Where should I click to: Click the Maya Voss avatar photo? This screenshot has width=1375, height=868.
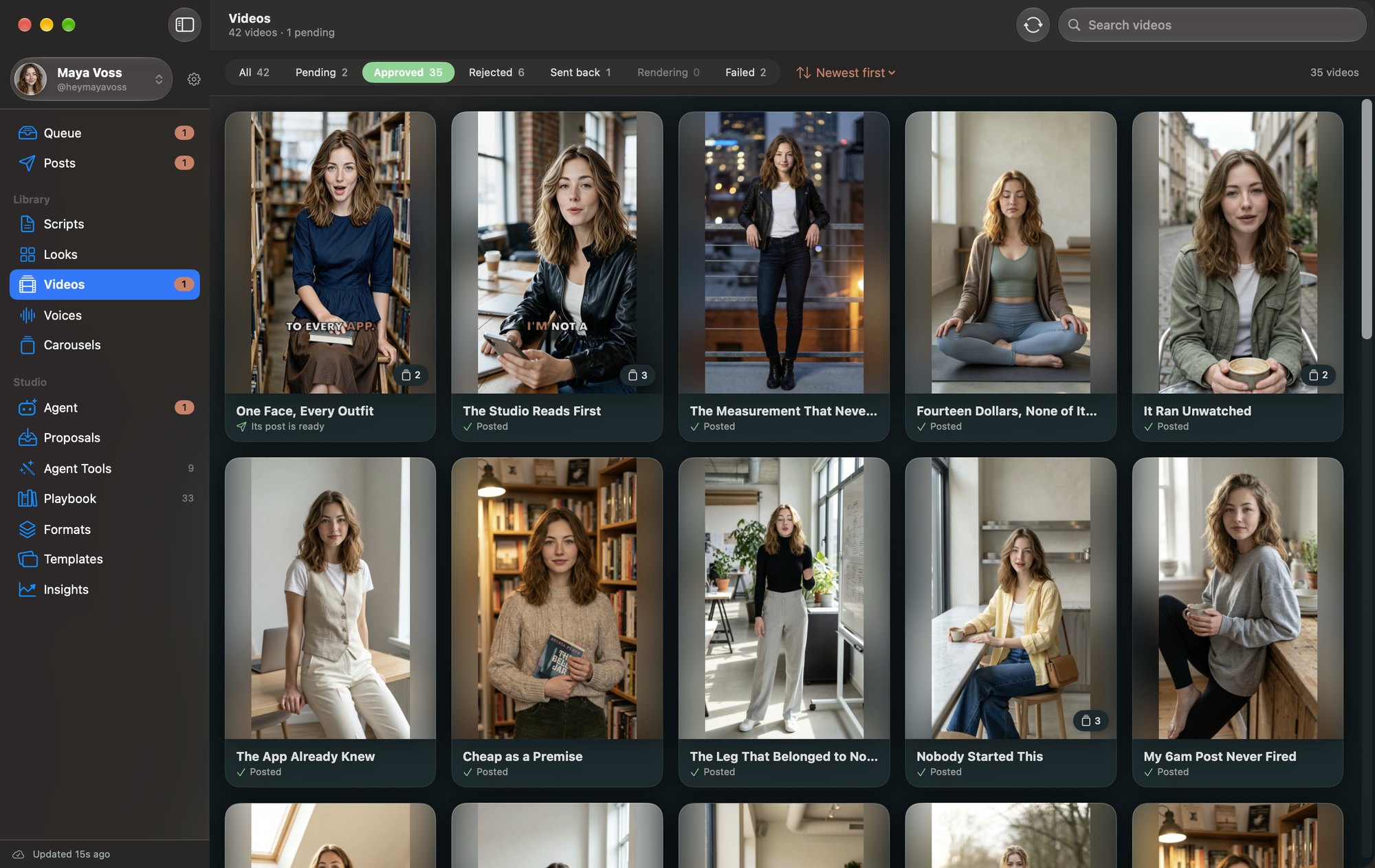click(30, 79)
